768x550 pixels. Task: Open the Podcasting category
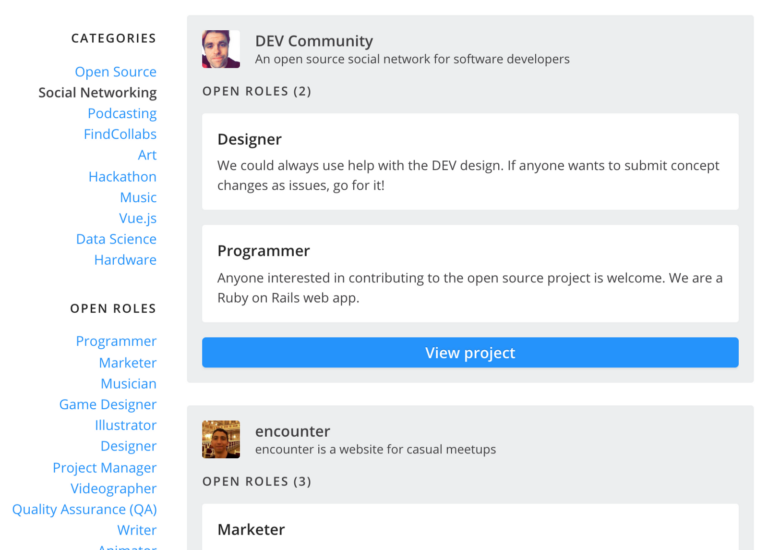(122, 113)
